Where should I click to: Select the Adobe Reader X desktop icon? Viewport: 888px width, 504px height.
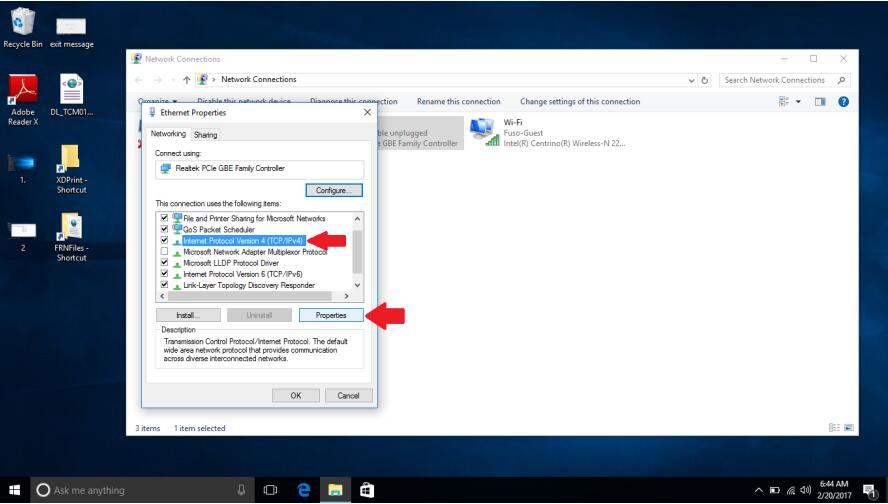pyautogui.click(x=23, y=100)
